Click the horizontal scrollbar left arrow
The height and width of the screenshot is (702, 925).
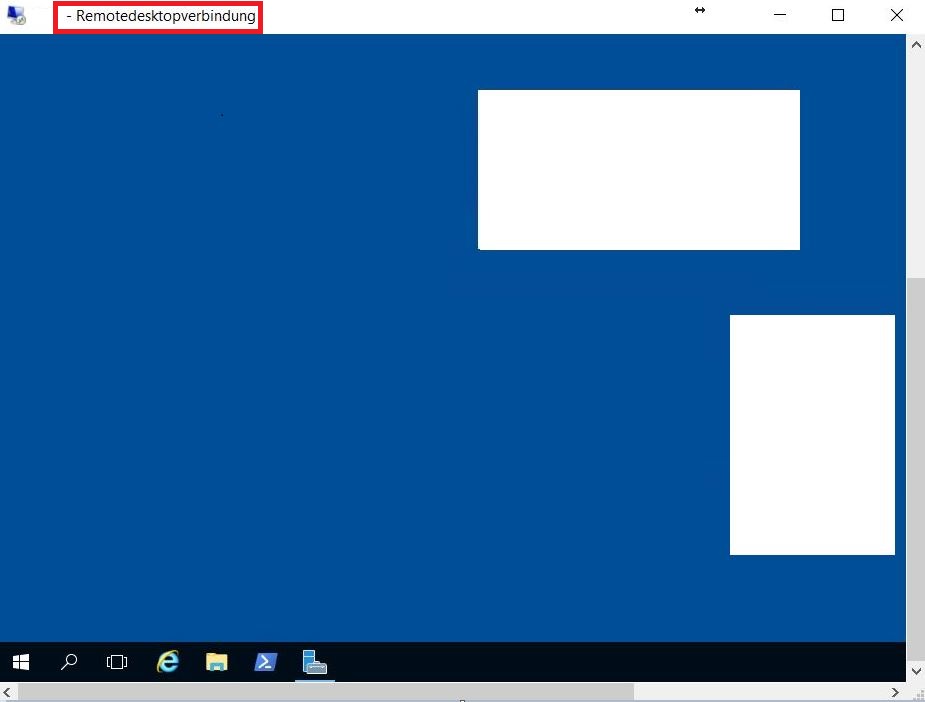click(x=9, y=692)
